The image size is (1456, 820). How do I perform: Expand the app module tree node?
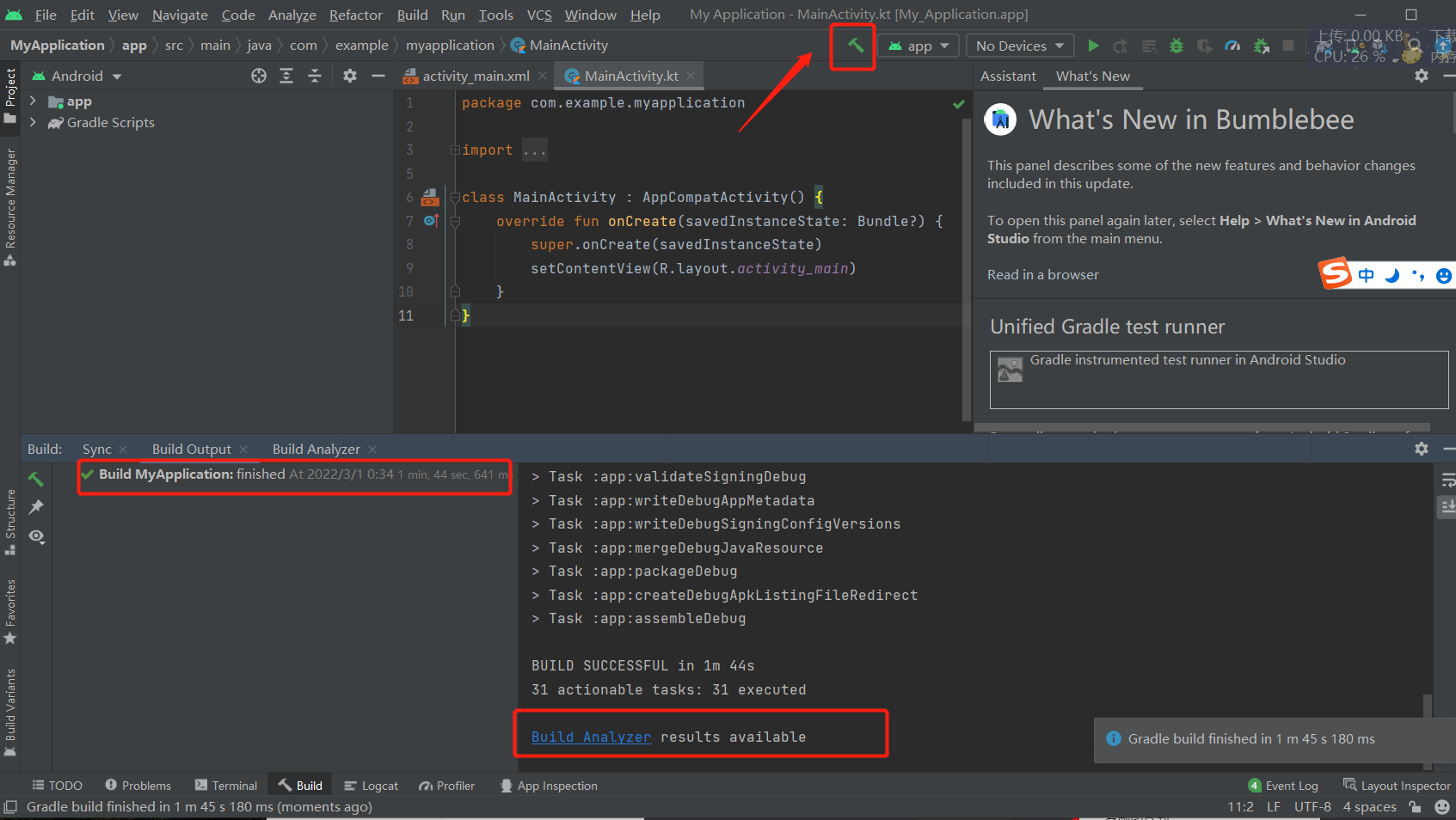point(33,101)
